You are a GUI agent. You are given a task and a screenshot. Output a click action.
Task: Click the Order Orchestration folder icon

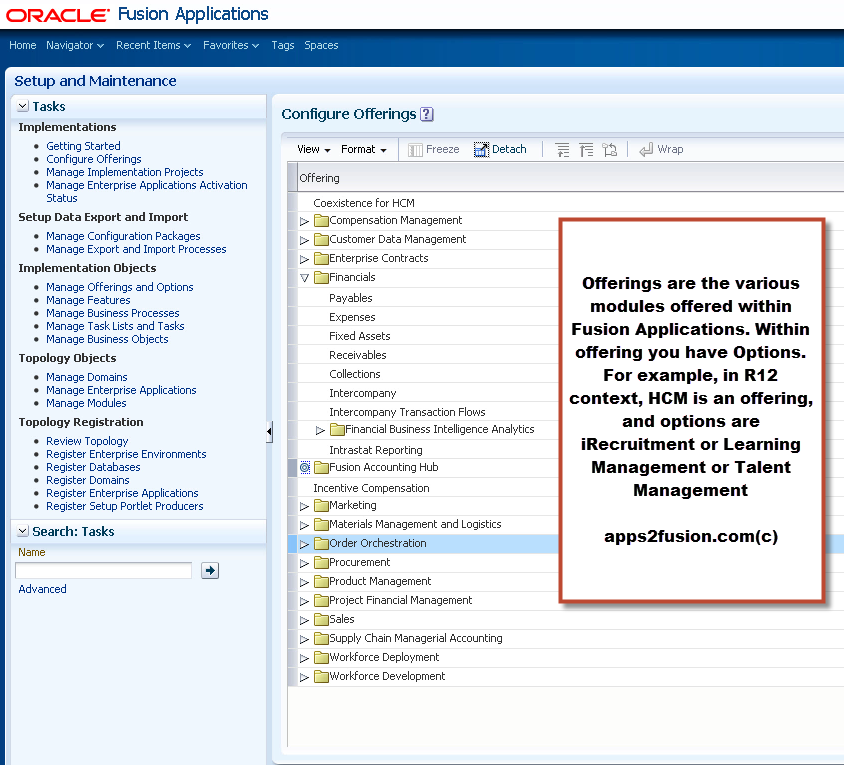tap(321, 543)
